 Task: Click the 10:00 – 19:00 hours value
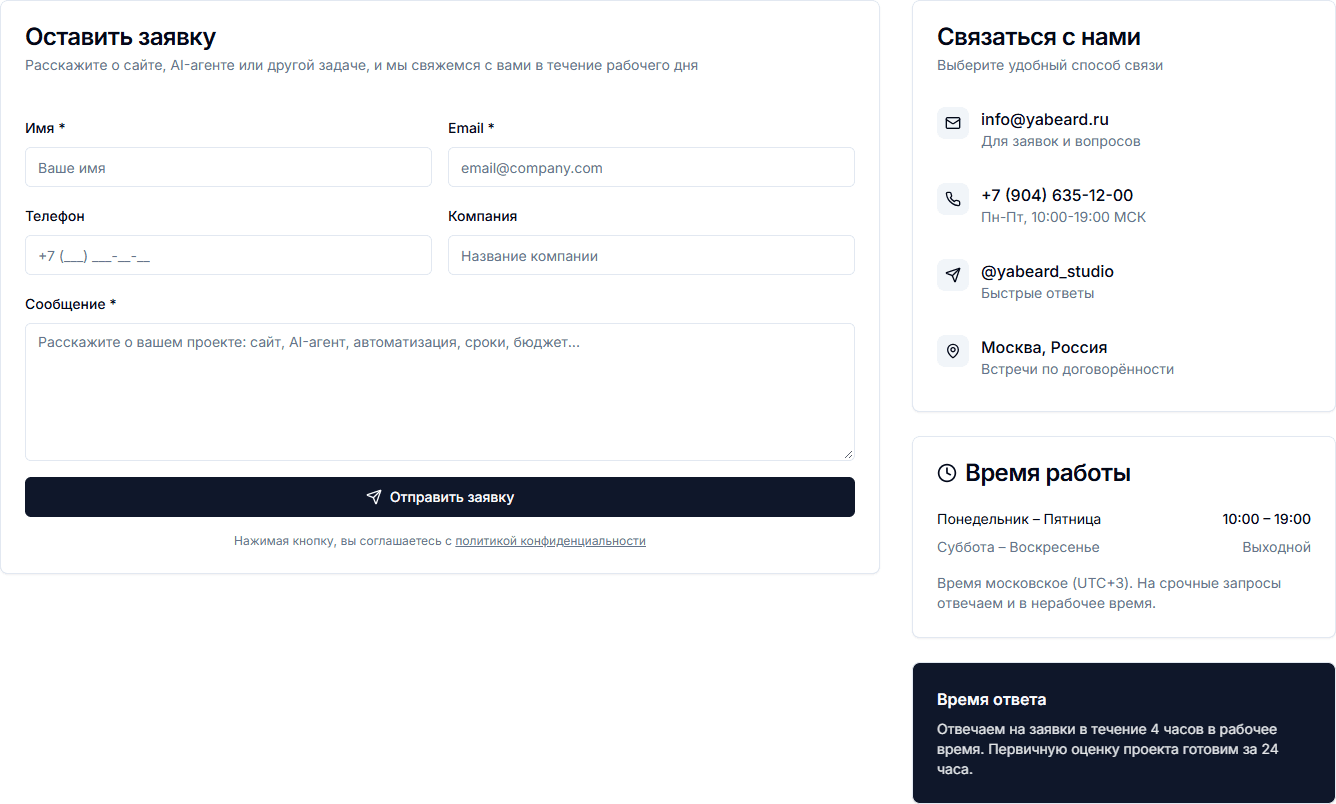point(1266,519)
